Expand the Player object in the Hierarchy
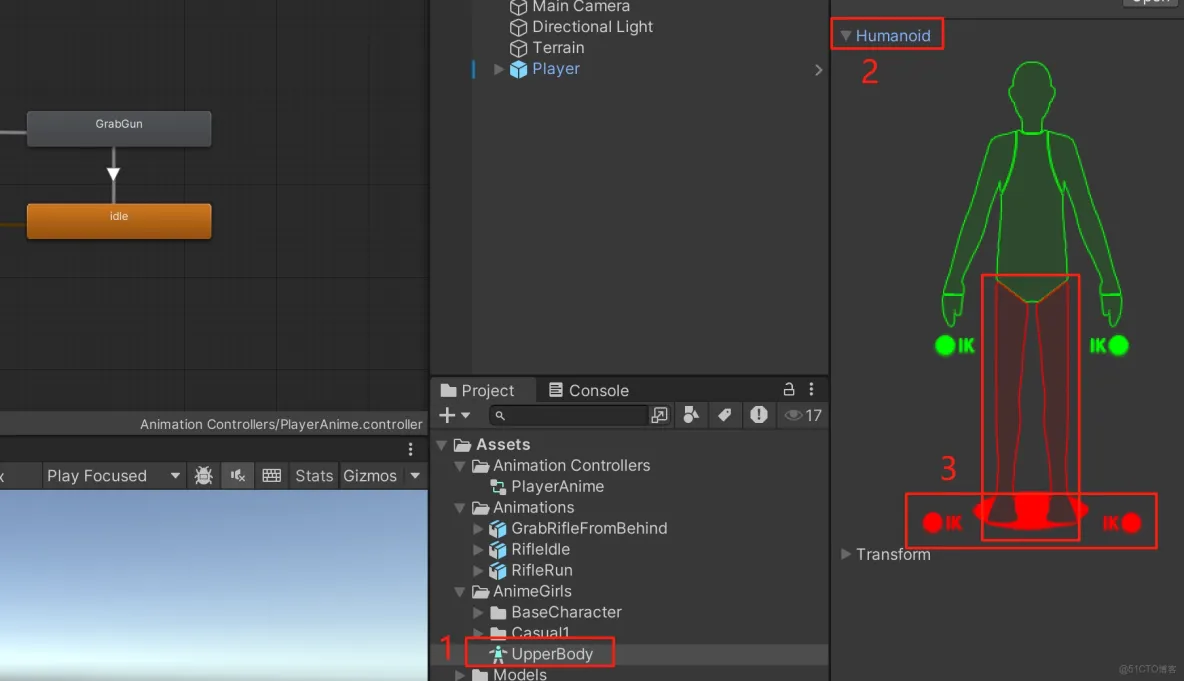 pos(498,69)
